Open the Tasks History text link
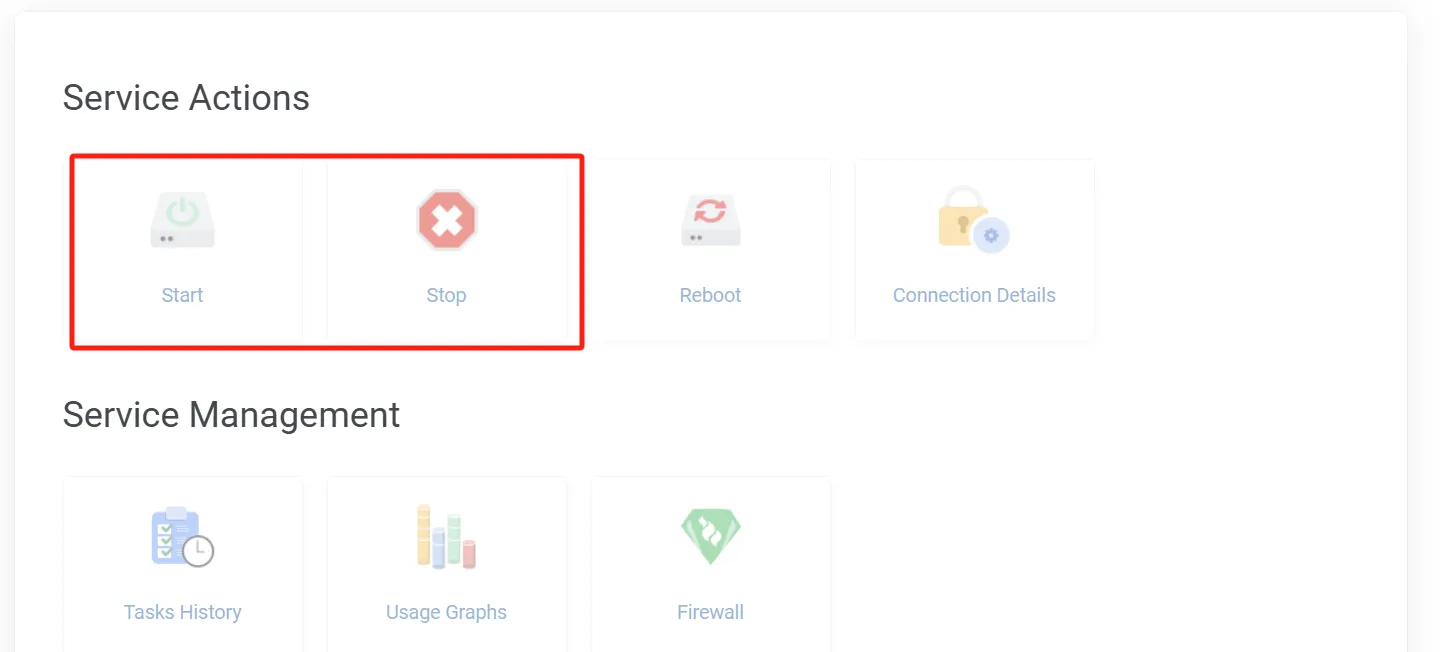Screen dimensions: 1447x652 182,612
